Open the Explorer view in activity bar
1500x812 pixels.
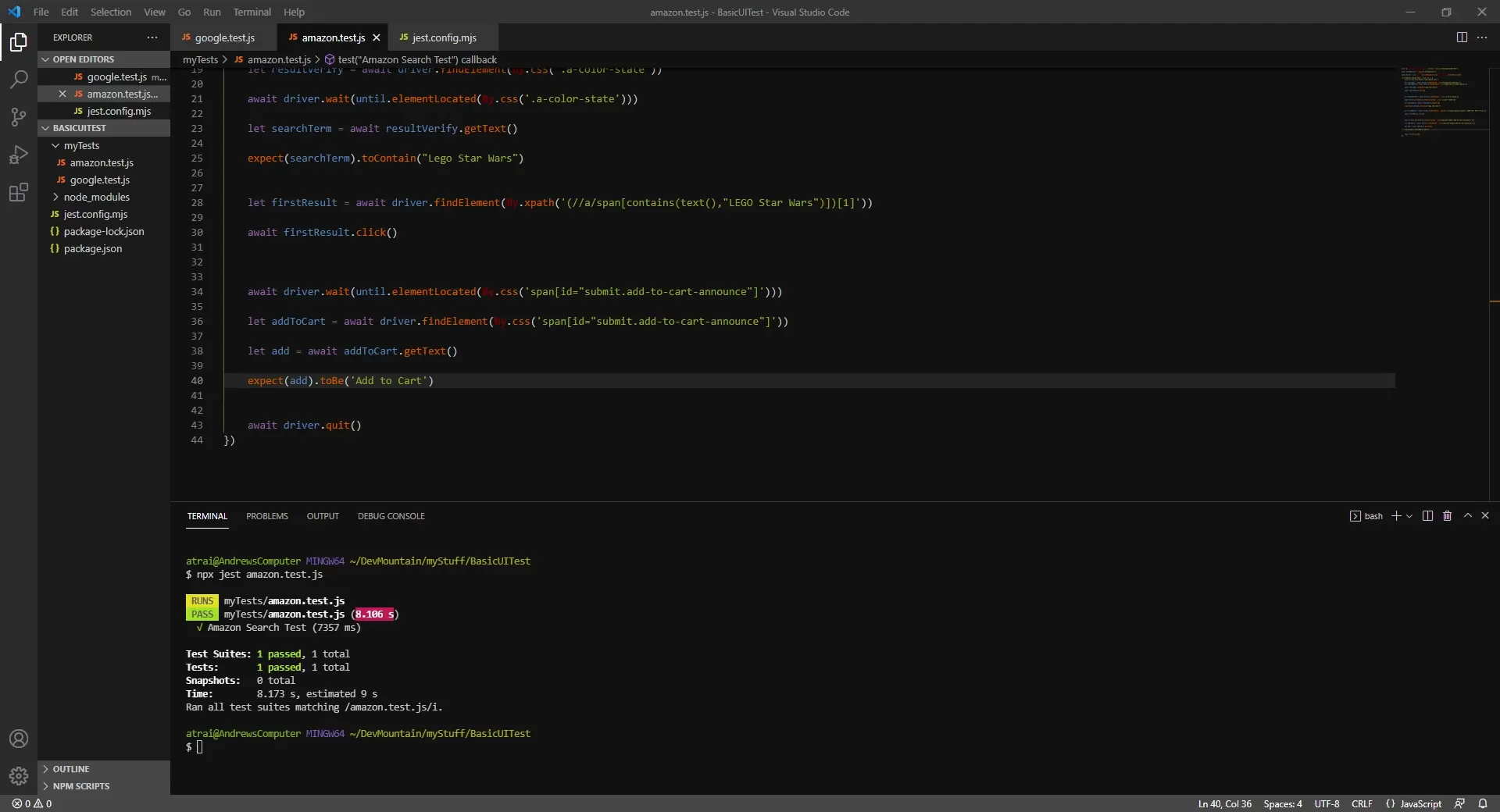19,41
